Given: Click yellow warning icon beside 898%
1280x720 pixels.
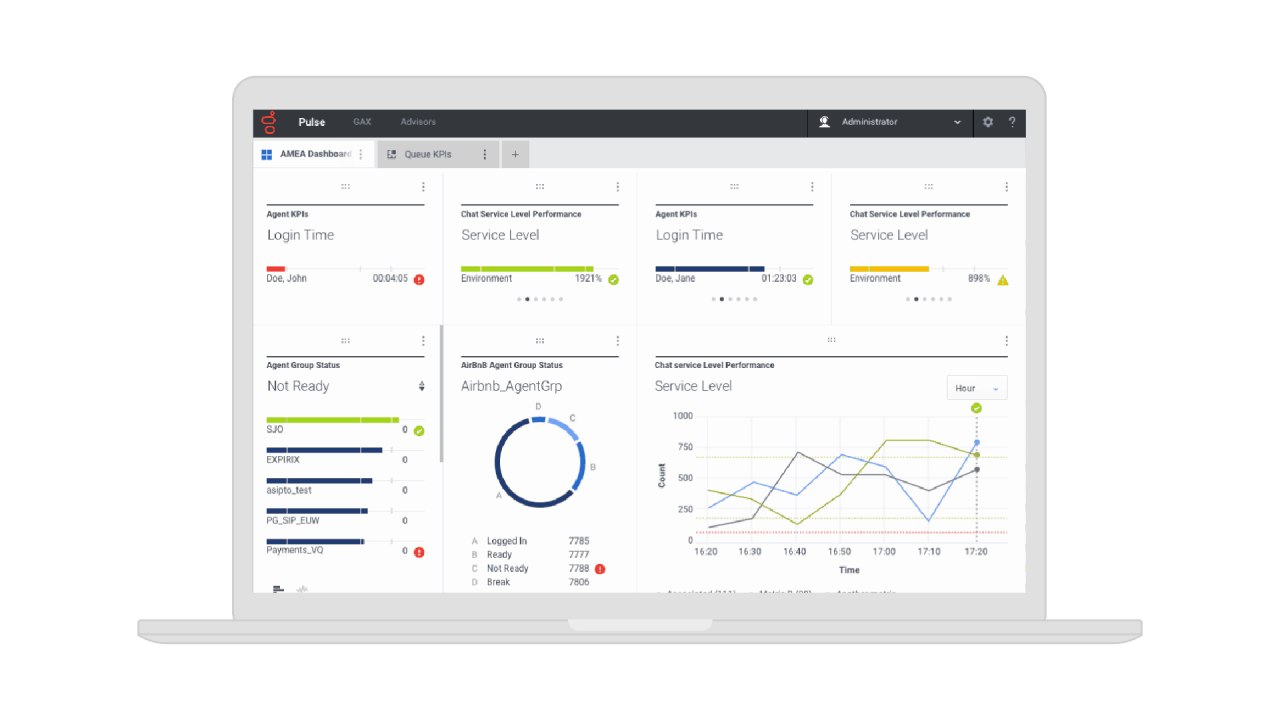Looking at the screenshot, I should click(1003, 280).
